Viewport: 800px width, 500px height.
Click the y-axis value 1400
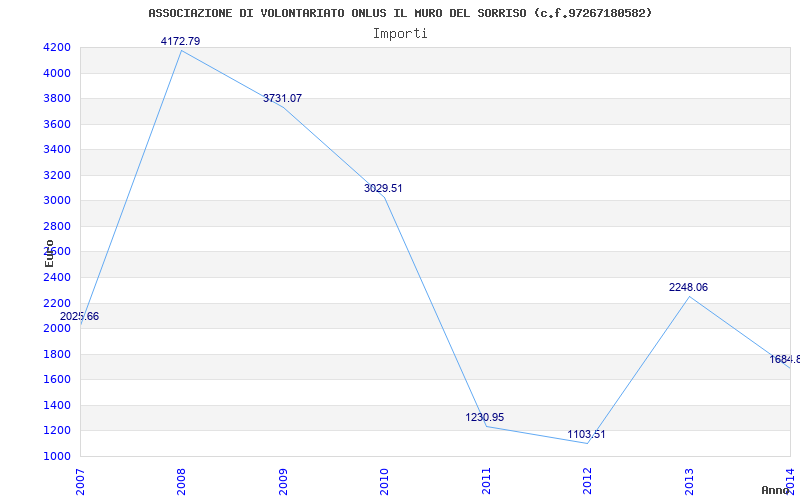pos(57,406)
